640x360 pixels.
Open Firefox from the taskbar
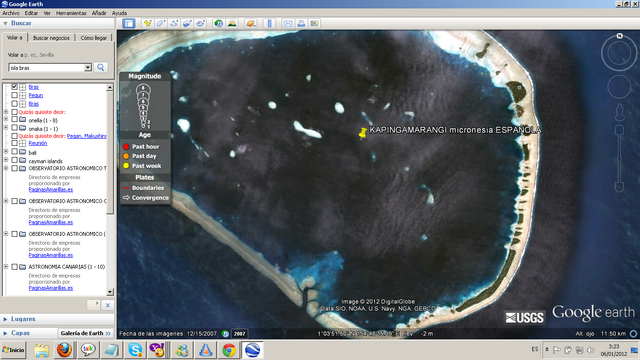click(x=64, y=350)
